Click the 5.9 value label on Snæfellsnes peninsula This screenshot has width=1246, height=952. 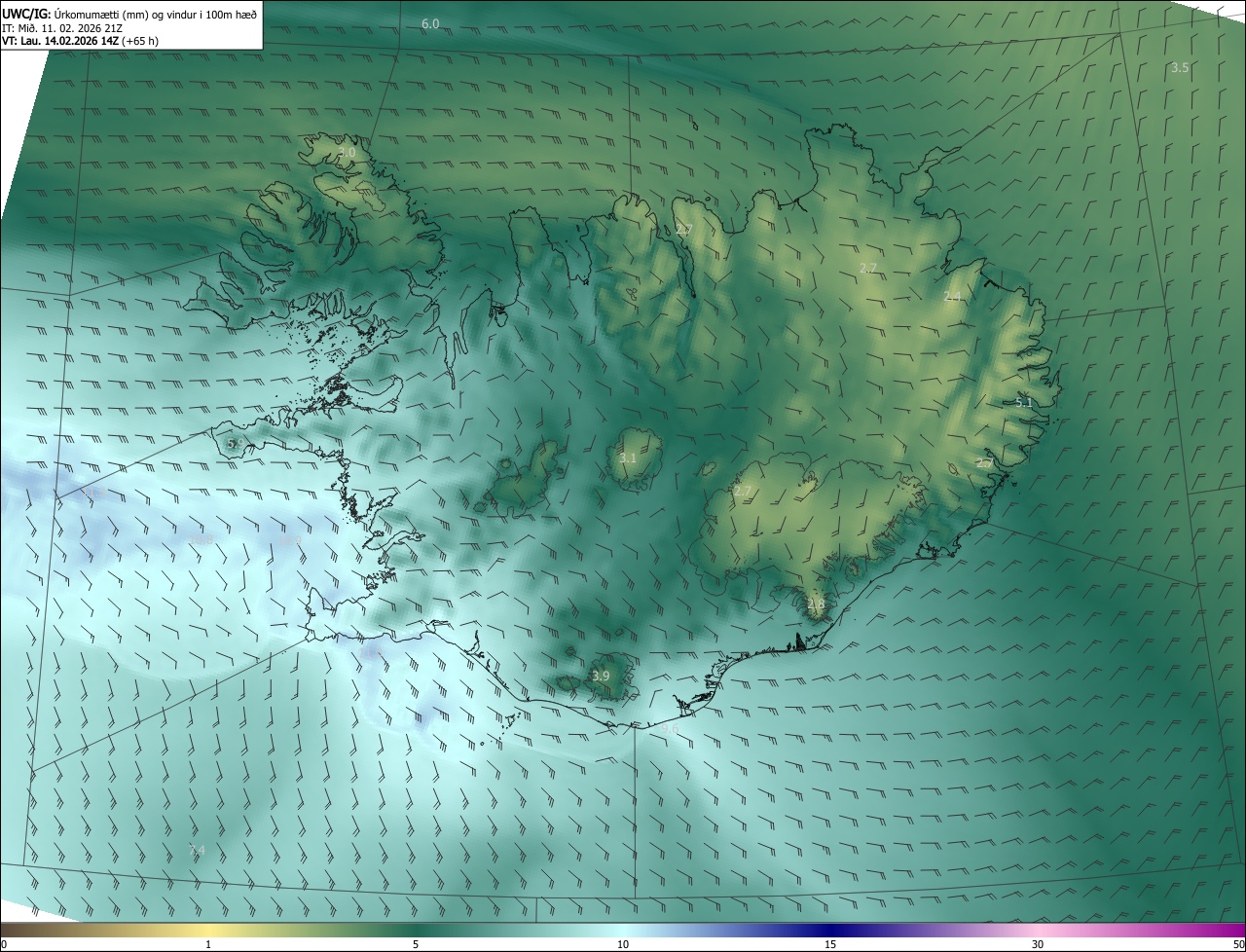coord(235,443)
